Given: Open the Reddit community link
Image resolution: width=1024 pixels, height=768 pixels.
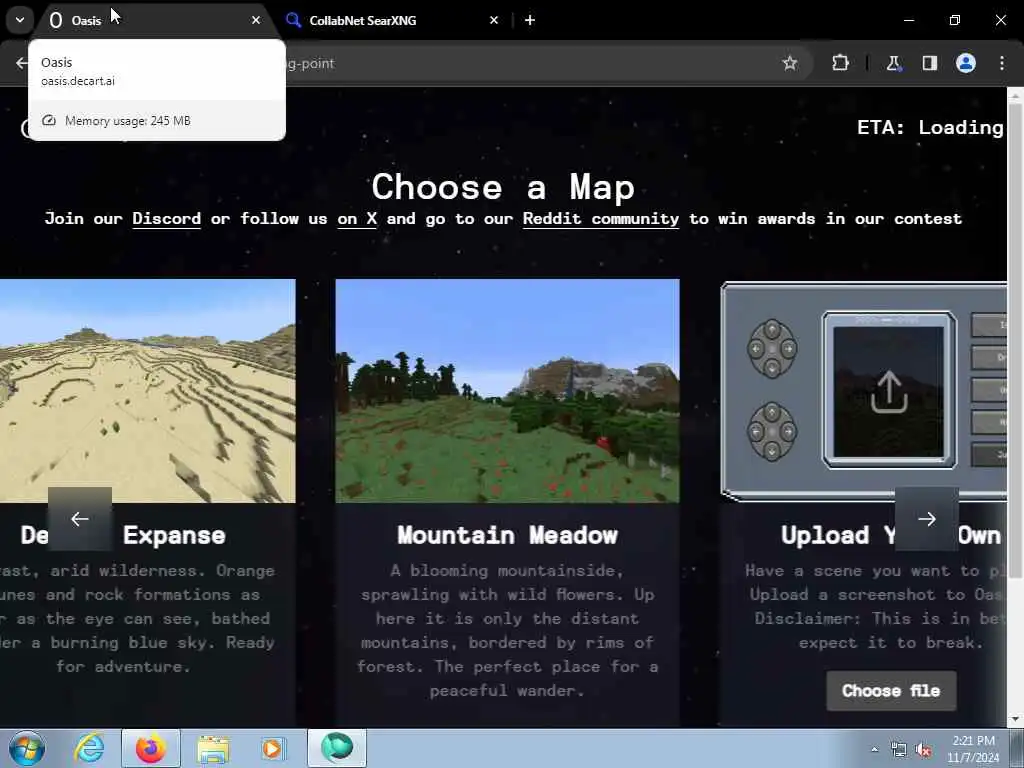Looking at the screenshot, I should (601, 219).
